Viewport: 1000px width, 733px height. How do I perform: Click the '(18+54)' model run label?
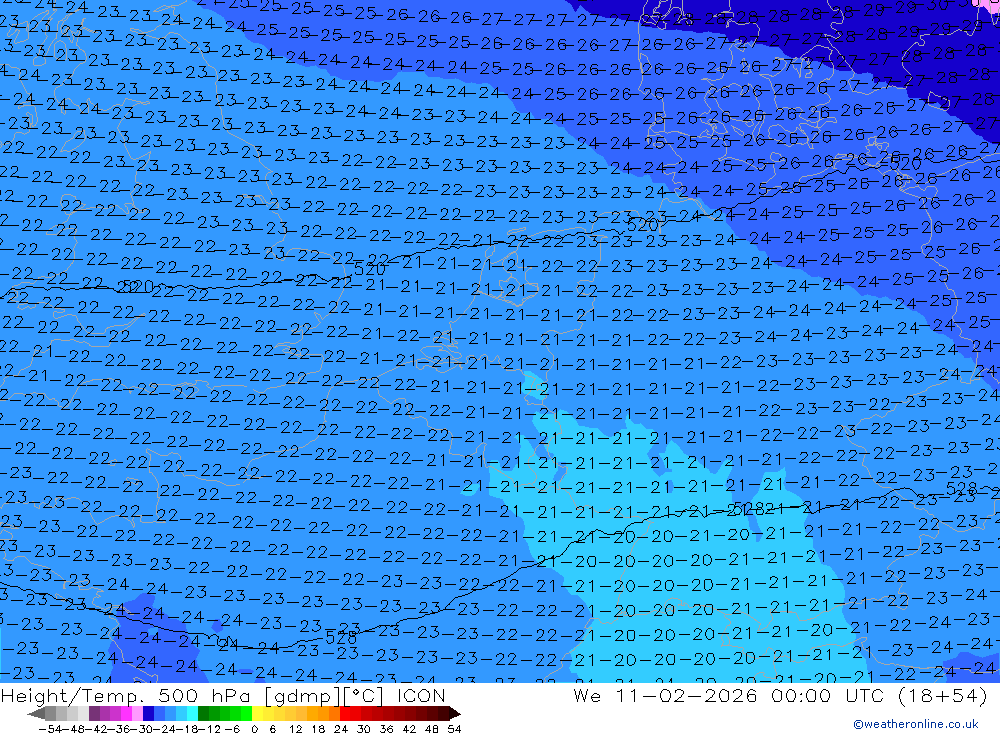coord(942,695)
